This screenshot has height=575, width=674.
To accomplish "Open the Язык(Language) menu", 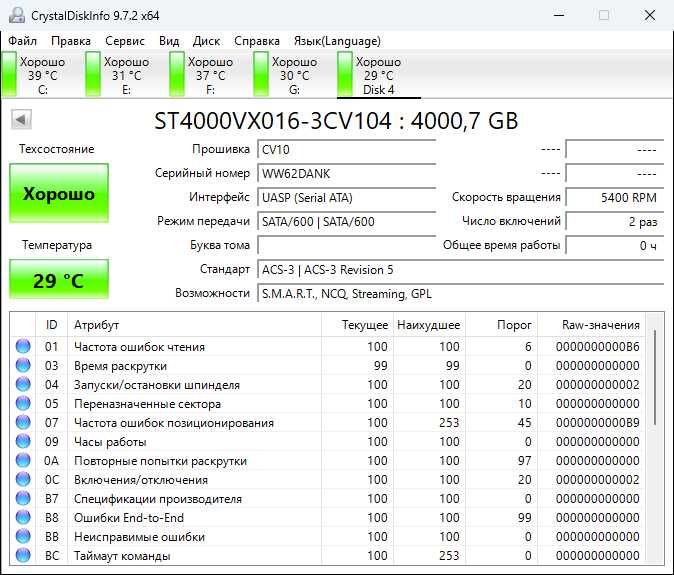I will click(337, 41).
